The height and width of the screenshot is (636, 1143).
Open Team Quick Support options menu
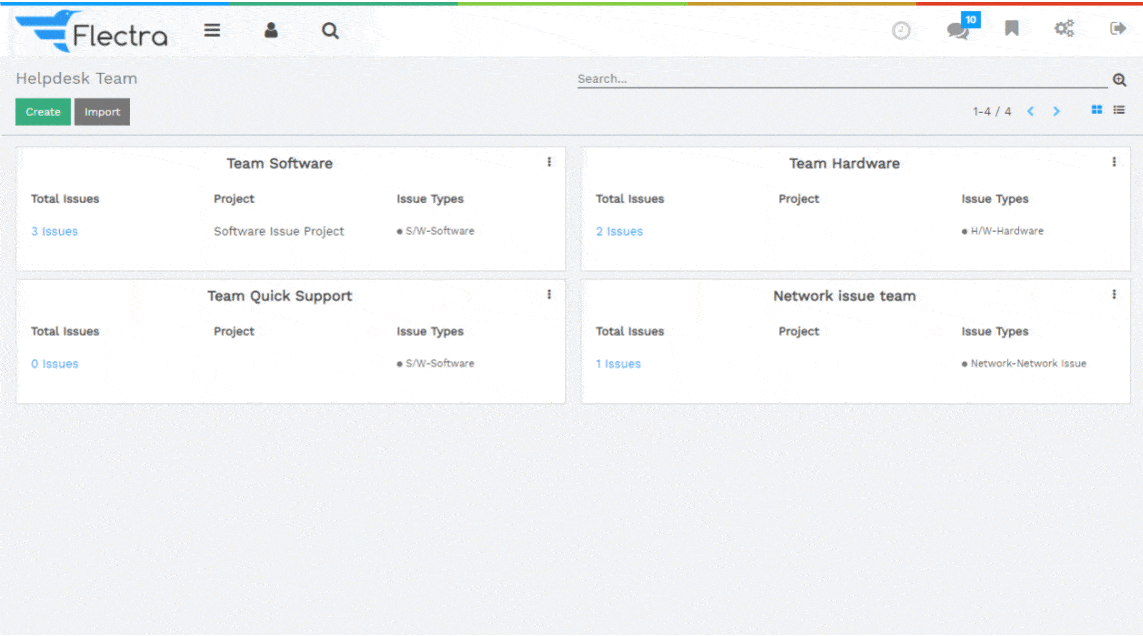[x=549, y=295]
